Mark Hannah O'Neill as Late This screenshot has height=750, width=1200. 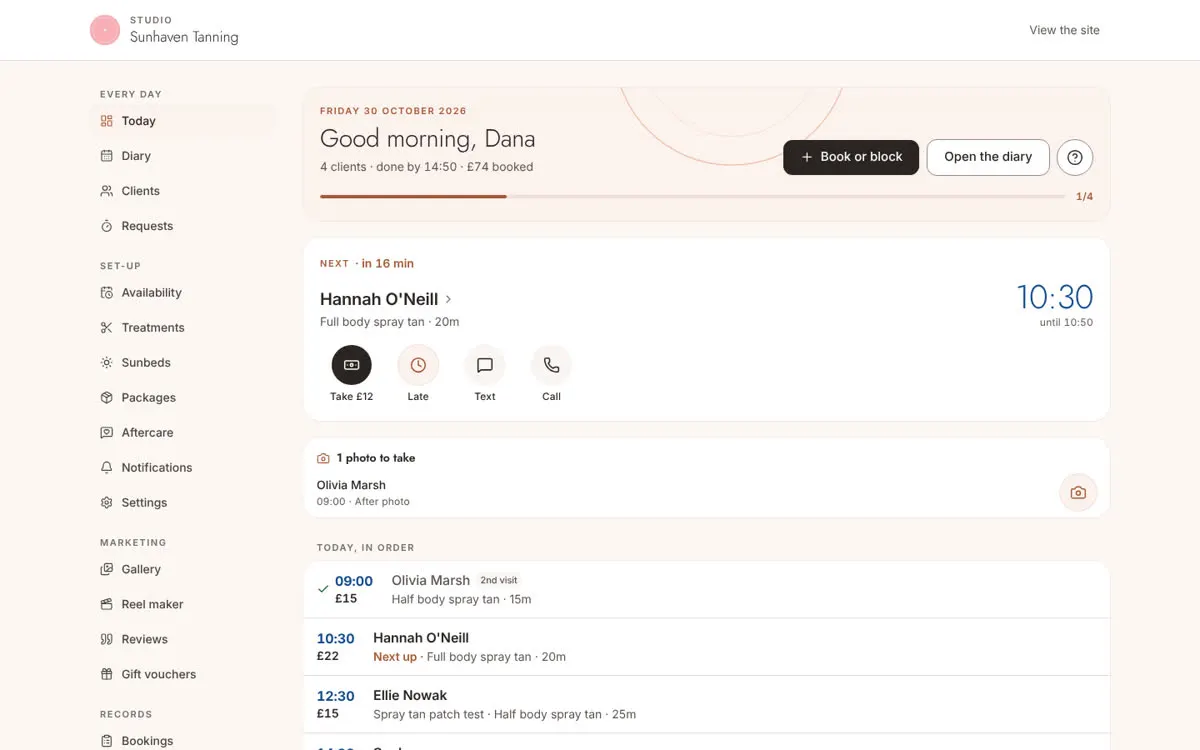click(418, 365)
